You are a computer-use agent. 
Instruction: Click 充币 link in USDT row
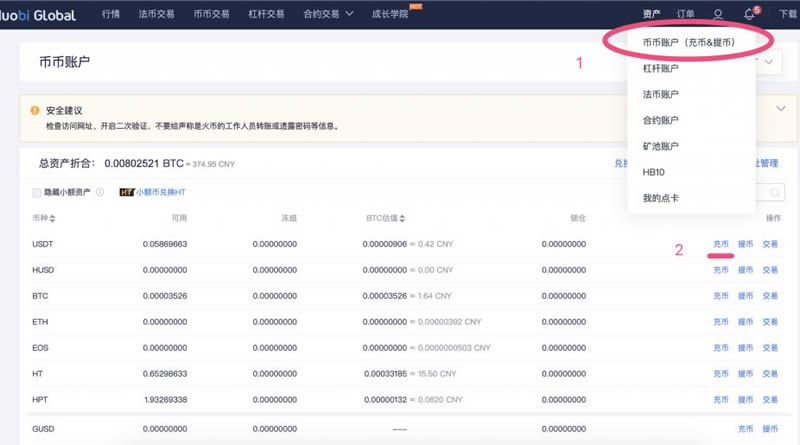[721, 243]
